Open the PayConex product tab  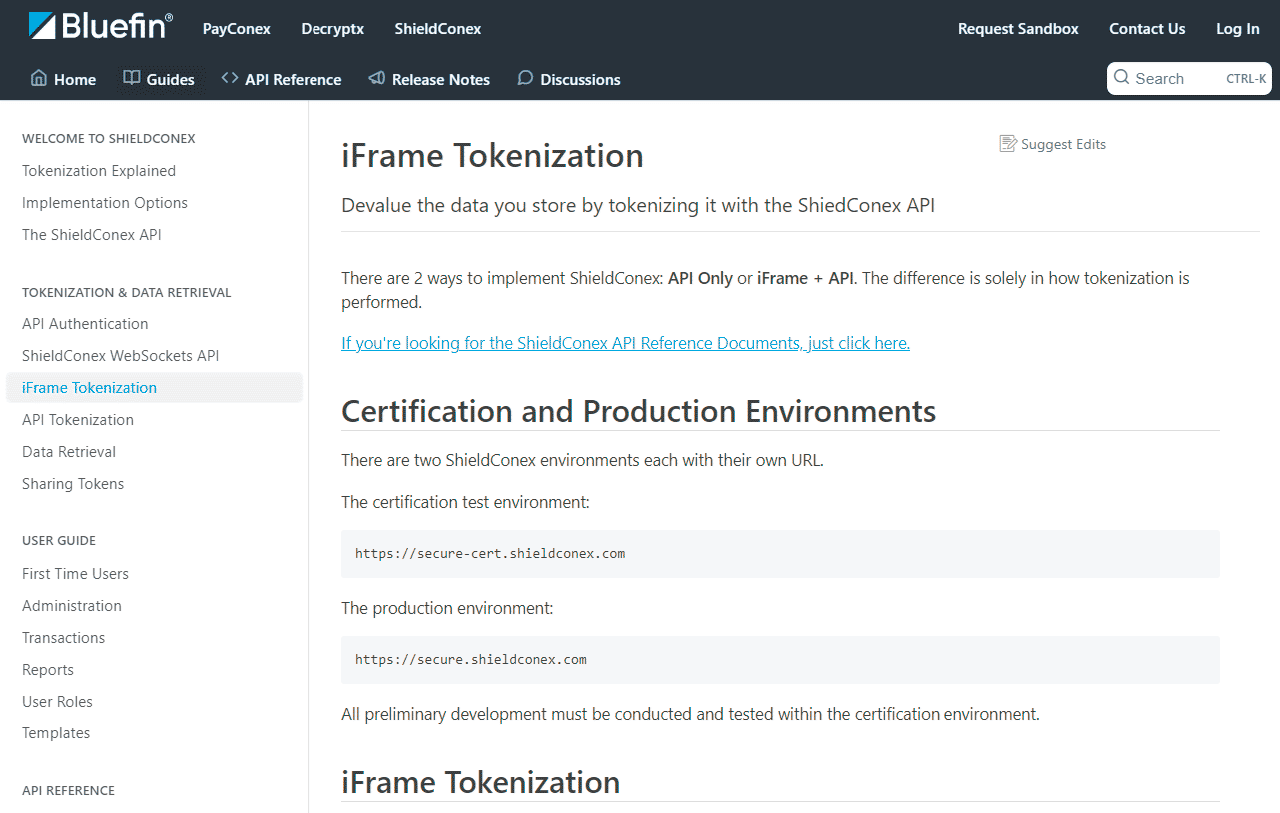pos(236,29)
